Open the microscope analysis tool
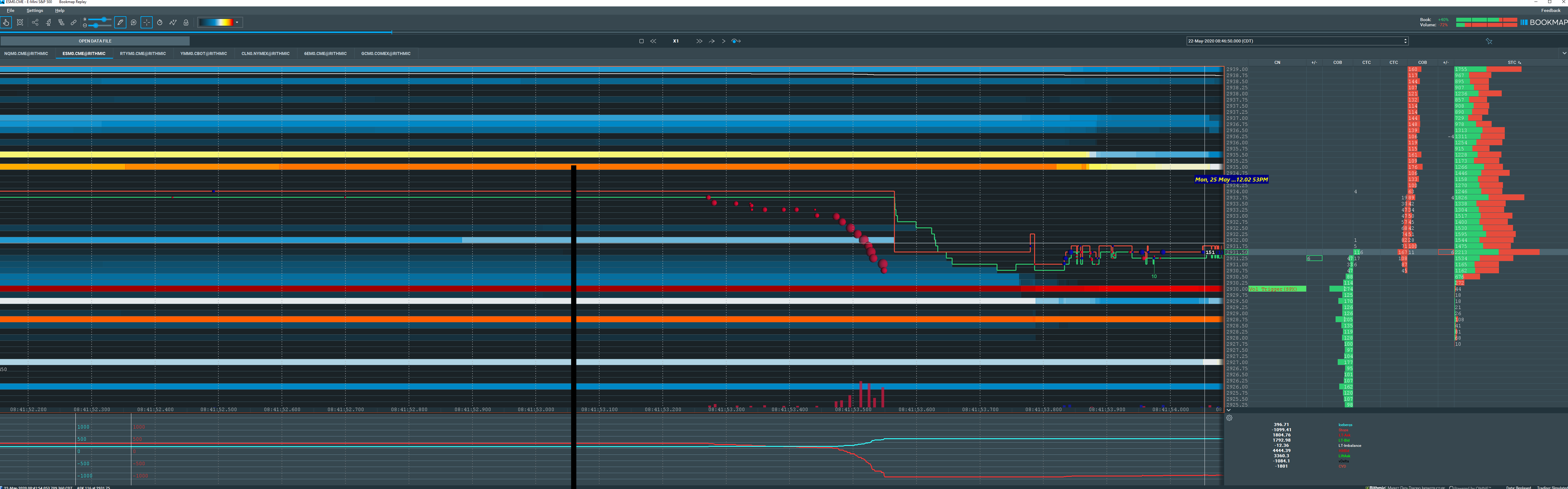The width and height of the screenshot is (1568, 489). pos(48,23)
